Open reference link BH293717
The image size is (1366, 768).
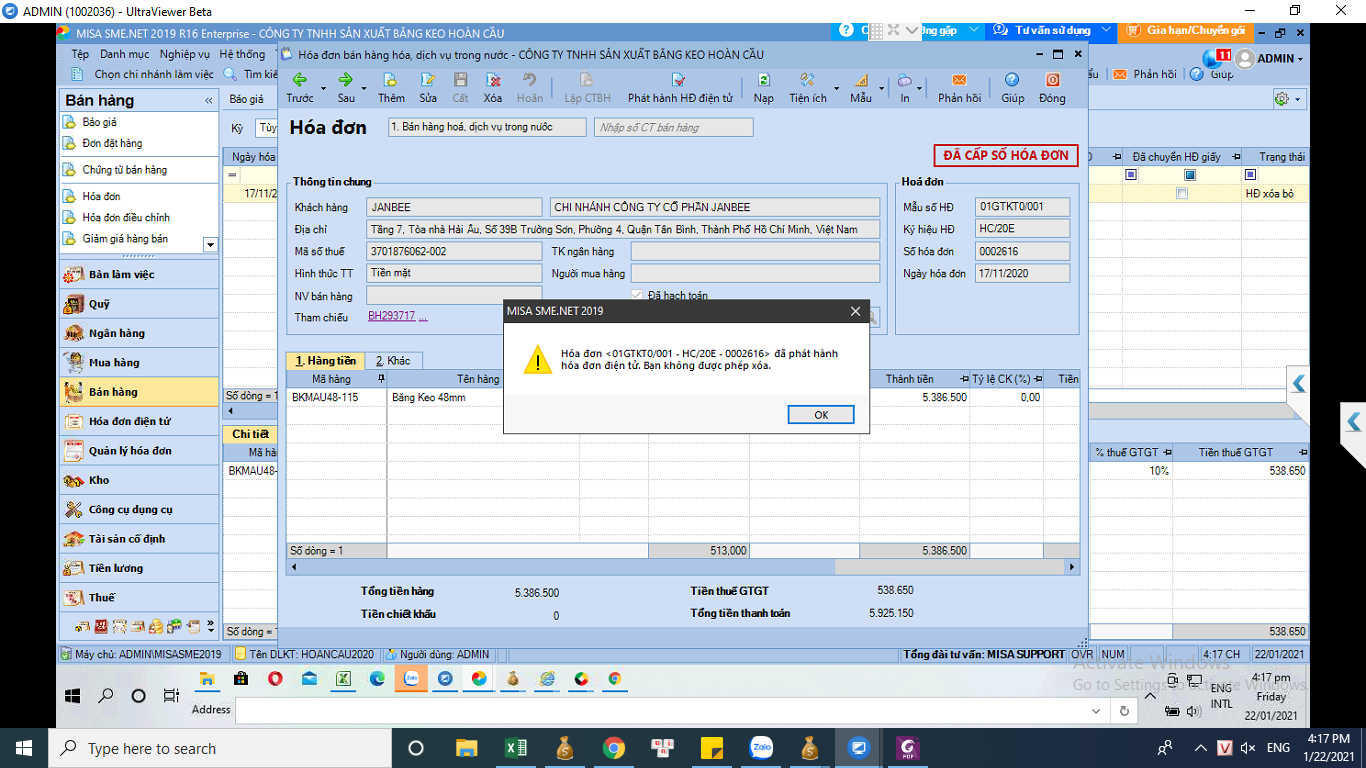point(391,316)
